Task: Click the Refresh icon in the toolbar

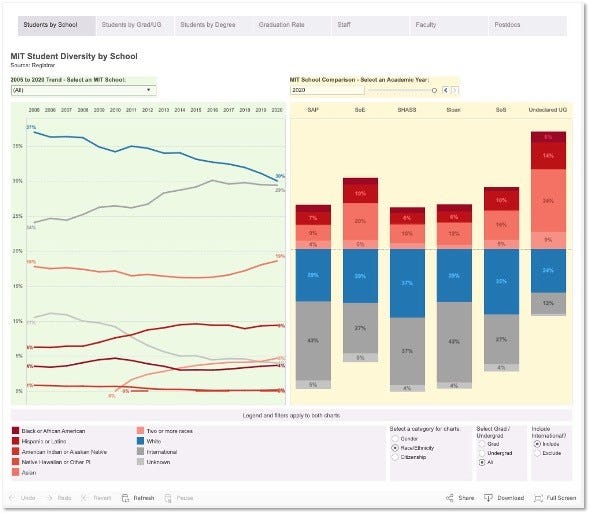Action: click(125, 498)
